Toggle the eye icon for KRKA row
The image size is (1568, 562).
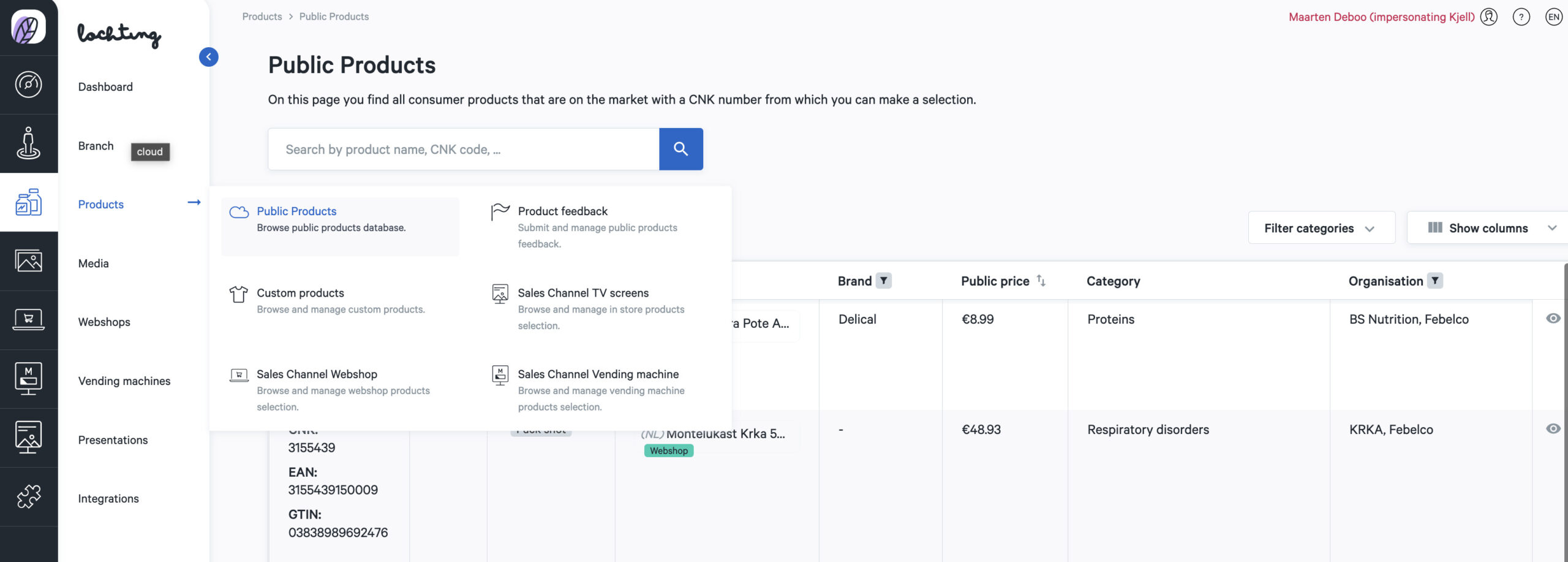[x=1553, y=429]
